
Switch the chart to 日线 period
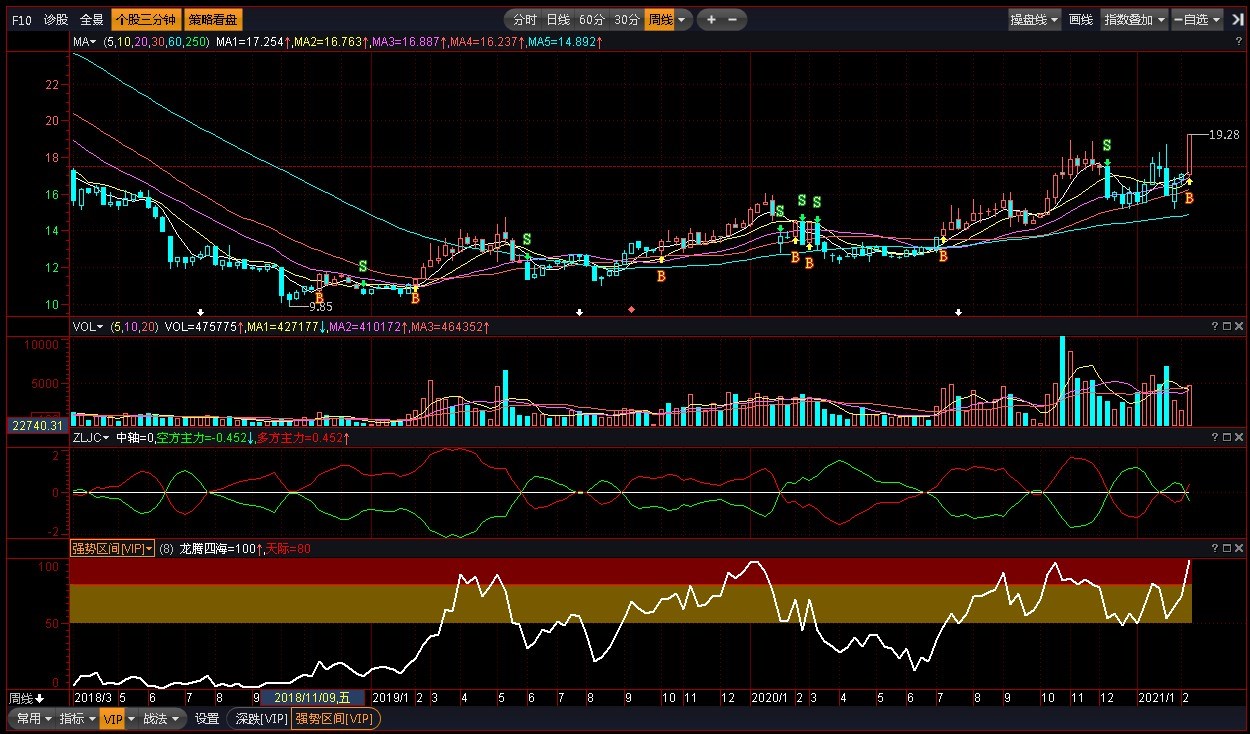tap(558, 19)
